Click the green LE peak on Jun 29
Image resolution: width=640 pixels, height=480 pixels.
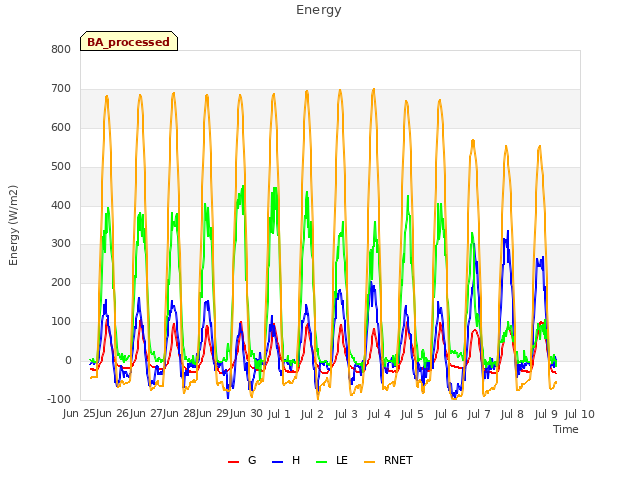point(243,187)
